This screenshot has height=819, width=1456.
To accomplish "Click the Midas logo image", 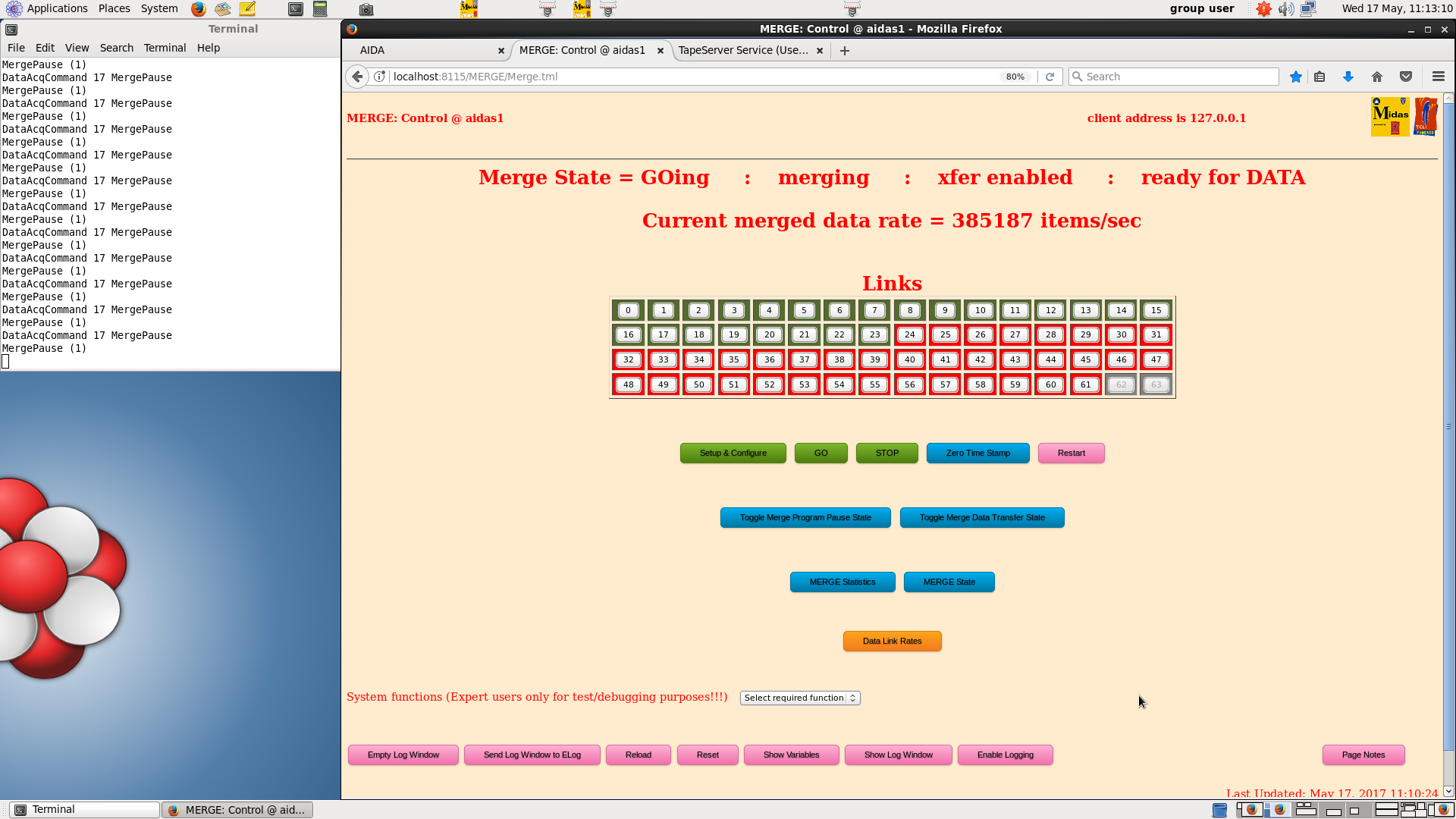I will [1389, 117].
